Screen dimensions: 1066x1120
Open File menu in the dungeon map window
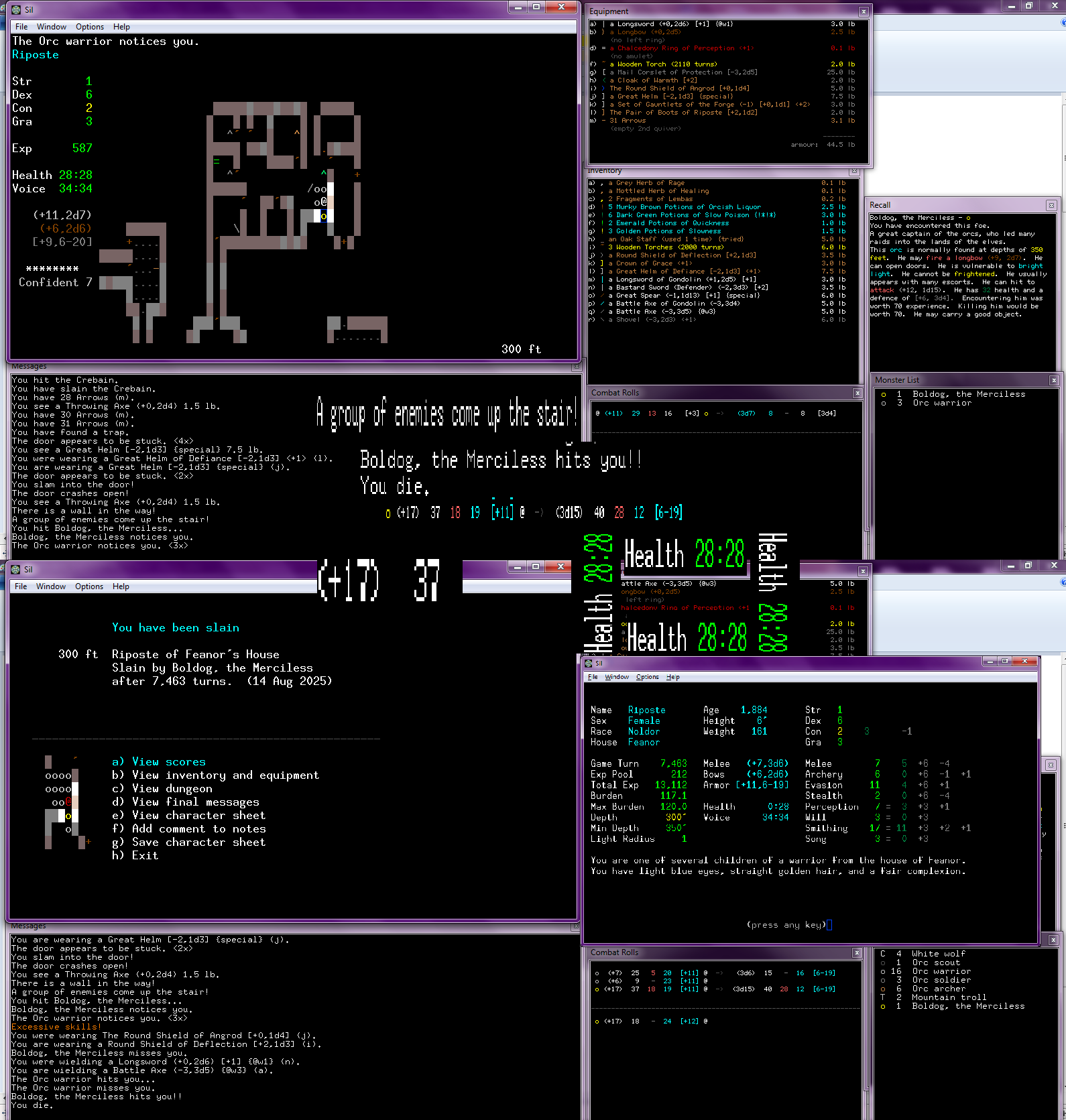click(x=21, y=27)
